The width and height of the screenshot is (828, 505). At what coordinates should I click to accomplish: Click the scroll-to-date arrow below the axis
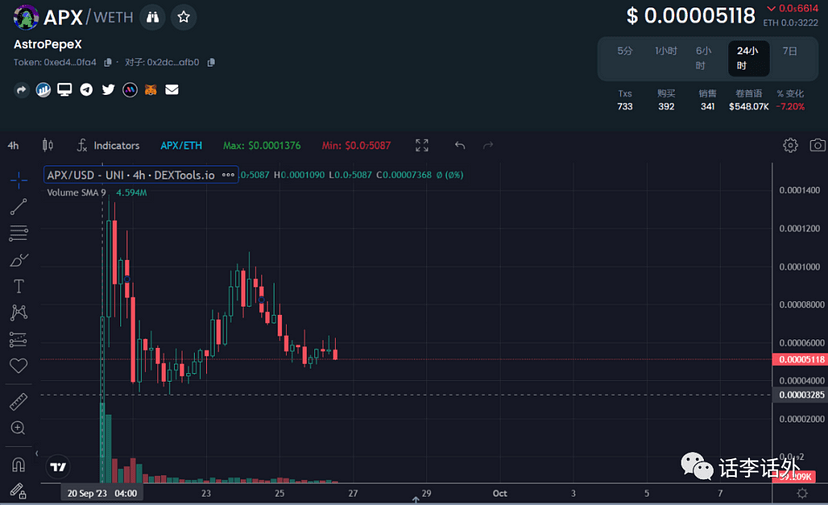pyautogui.click(x=416, y=500)
